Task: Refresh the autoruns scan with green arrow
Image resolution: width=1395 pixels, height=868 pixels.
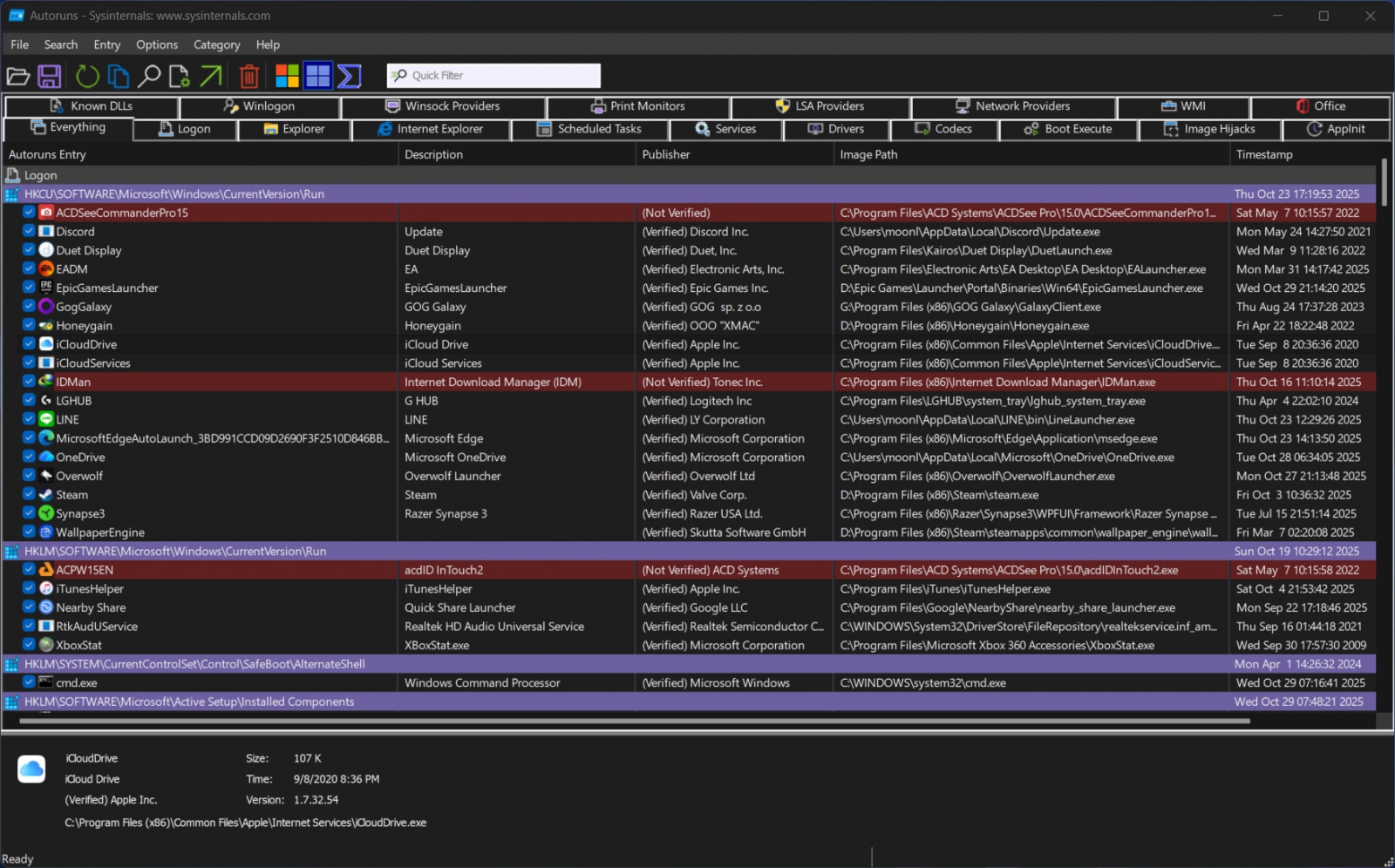Action: pyautogui.click(x=87, y=77)
